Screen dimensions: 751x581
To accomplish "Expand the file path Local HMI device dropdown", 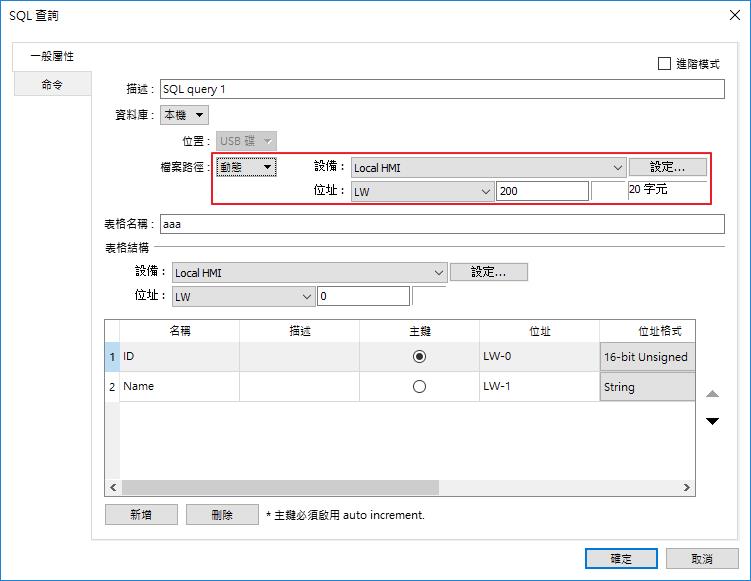I will (488, 168).
